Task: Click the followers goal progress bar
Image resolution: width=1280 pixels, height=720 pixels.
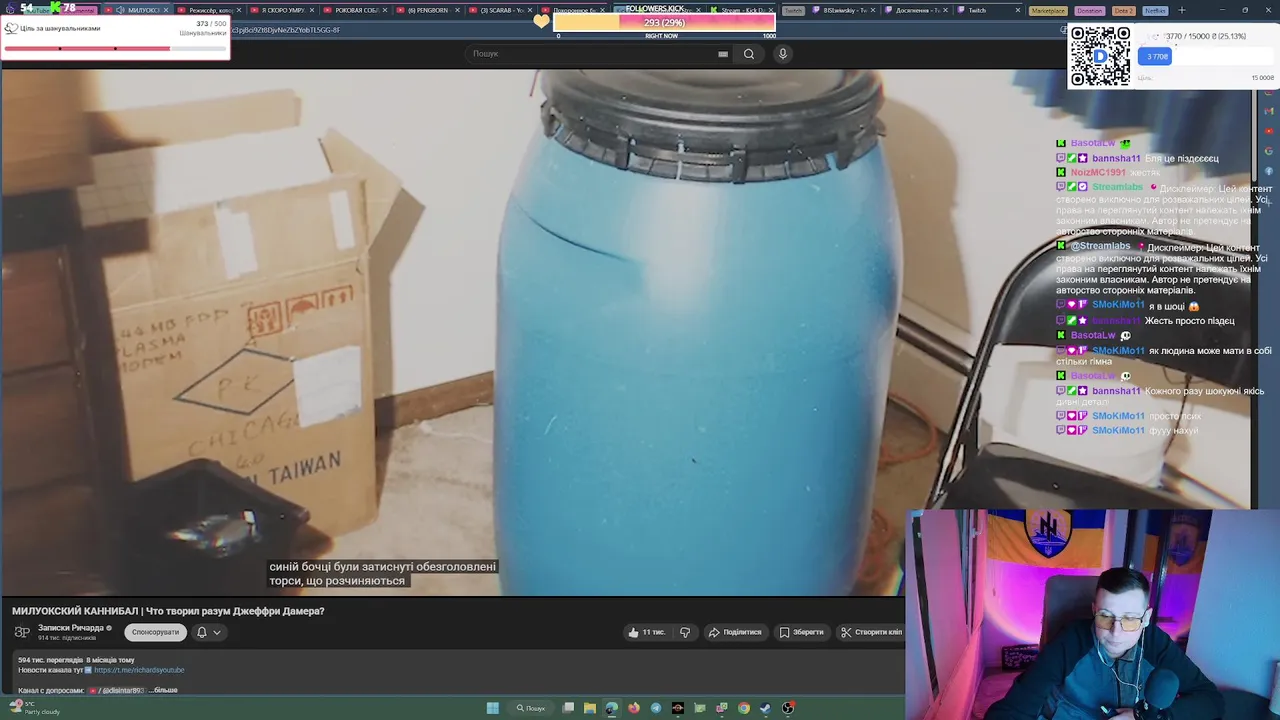Action: pyautogui.click(x=664, y=22)
